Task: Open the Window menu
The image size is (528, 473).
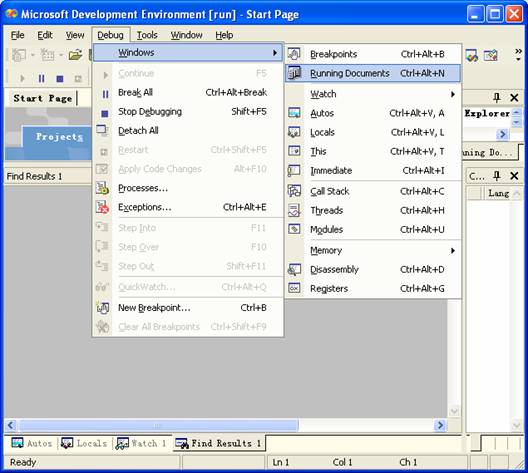Action: 186,35
